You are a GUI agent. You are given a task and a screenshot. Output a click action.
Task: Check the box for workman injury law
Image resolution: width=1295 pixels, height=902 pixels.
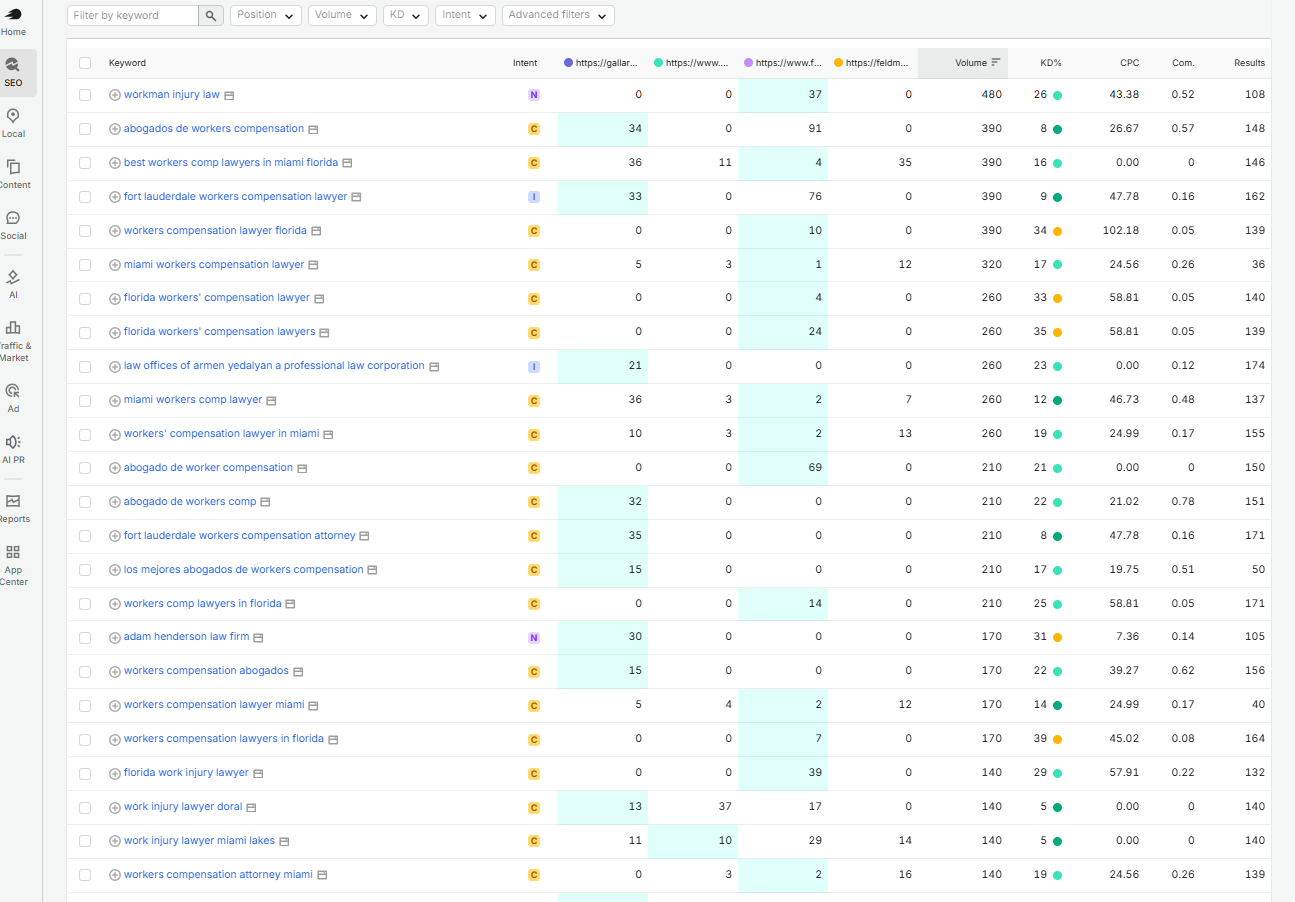(x=85, y=95)
